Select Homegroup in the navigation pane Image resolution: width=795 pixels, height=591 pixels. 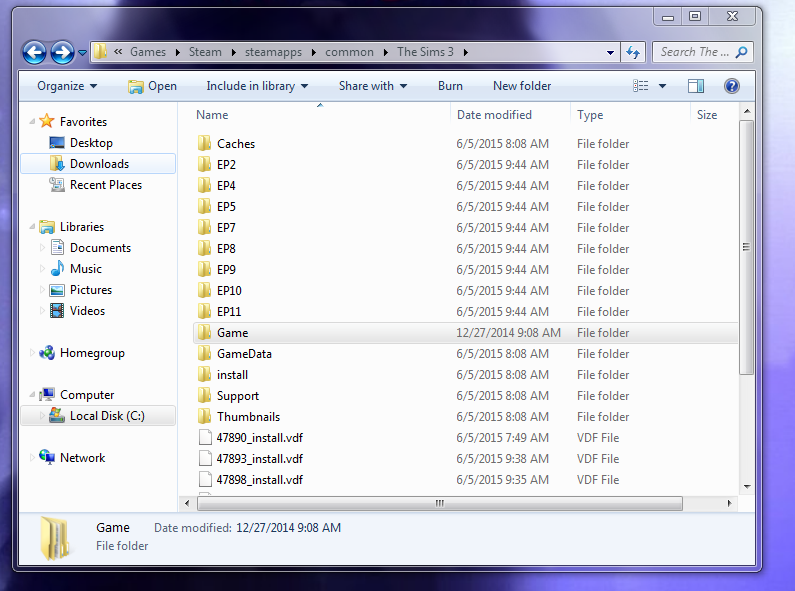92,353
